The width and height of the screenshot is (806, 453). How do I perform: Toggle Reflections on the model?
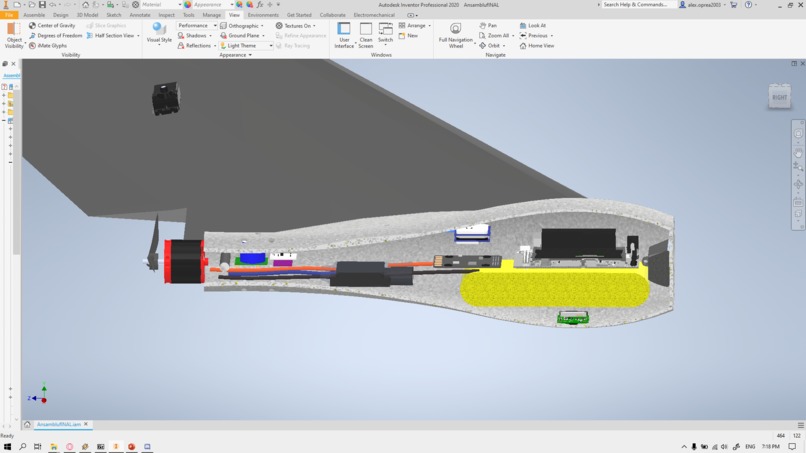click(x=194, y=46)
